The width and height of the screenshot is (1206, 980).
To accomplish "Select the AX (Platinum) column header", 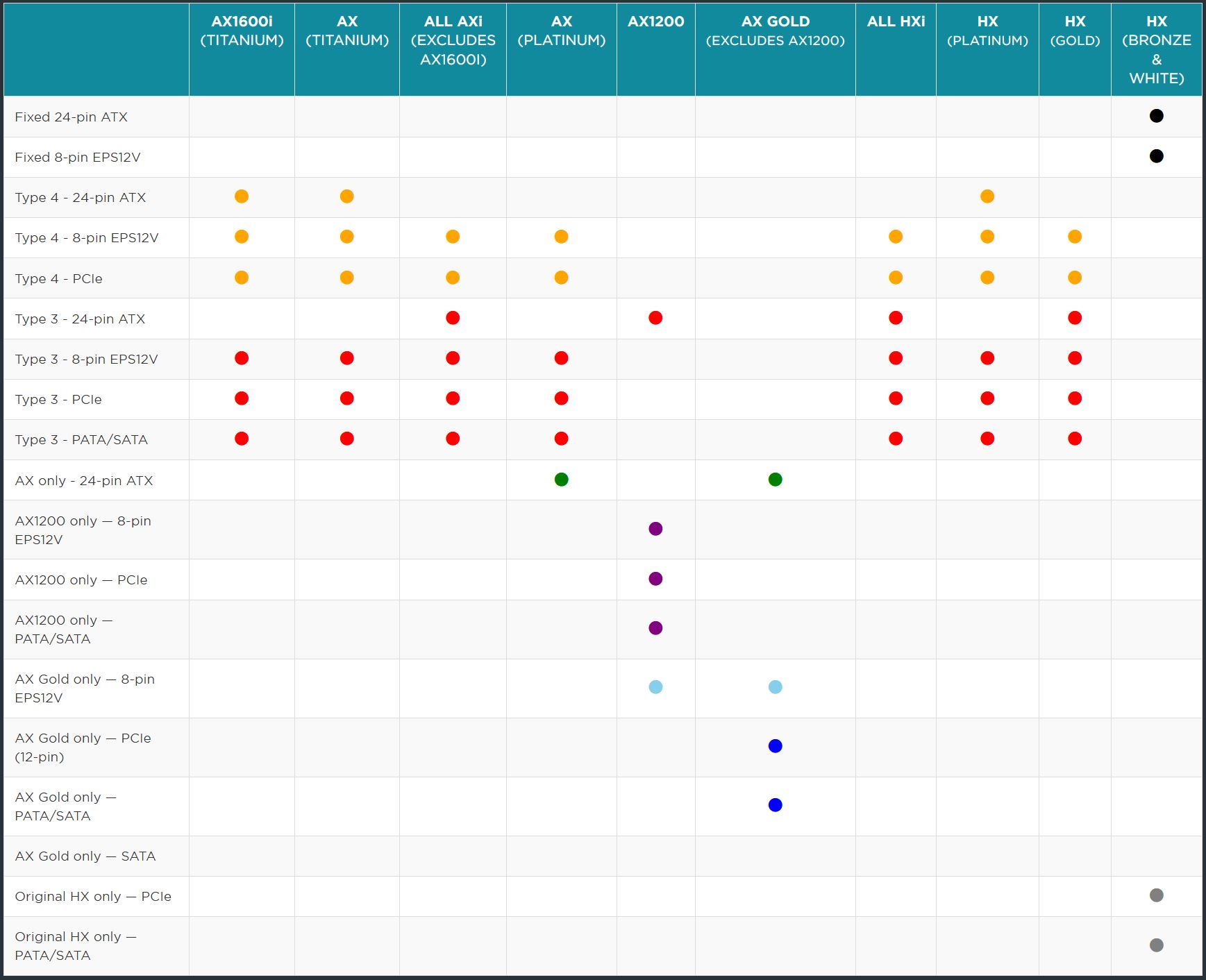I will point(562,49).
